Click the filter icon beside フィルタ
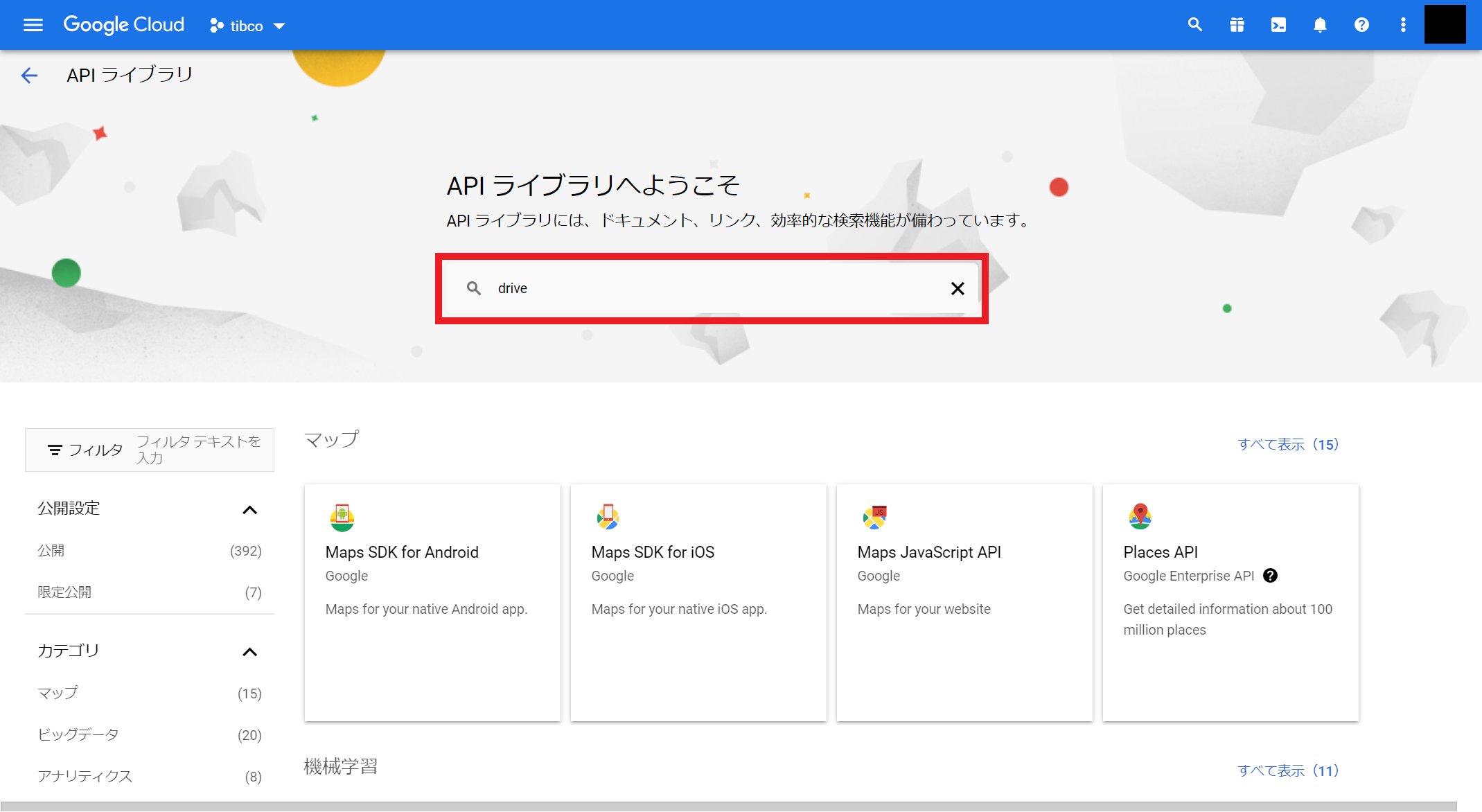This screenshot has width=1482, height=812. pos(55,450)
